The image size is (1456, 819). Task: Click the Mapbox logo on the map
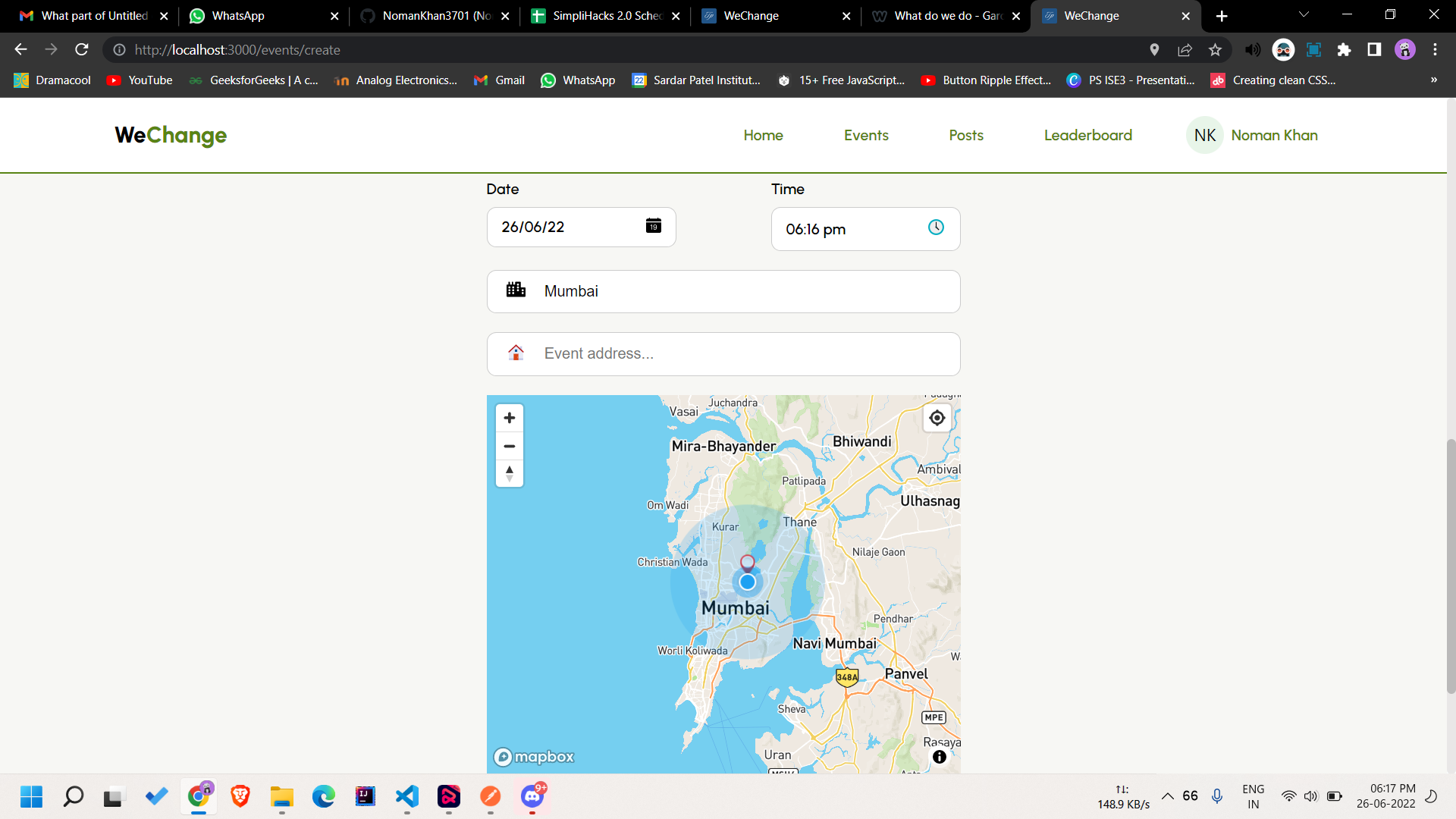[534, 757]
